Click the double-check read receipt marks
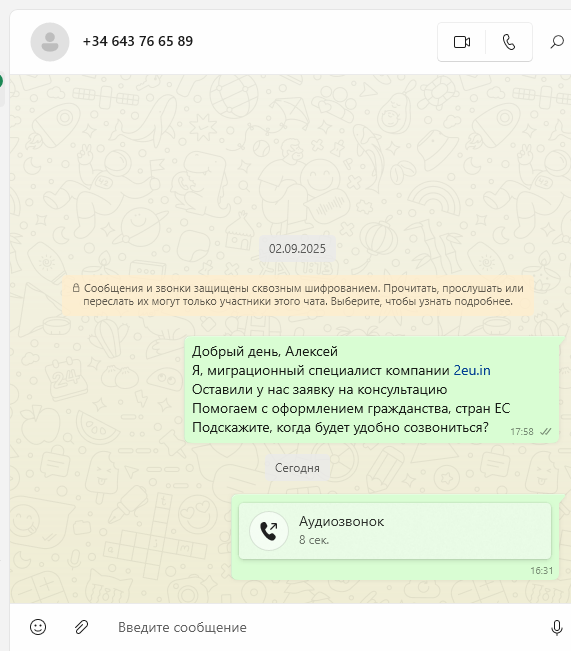Screen dimensions: 571x651 (x=545, y=432)
